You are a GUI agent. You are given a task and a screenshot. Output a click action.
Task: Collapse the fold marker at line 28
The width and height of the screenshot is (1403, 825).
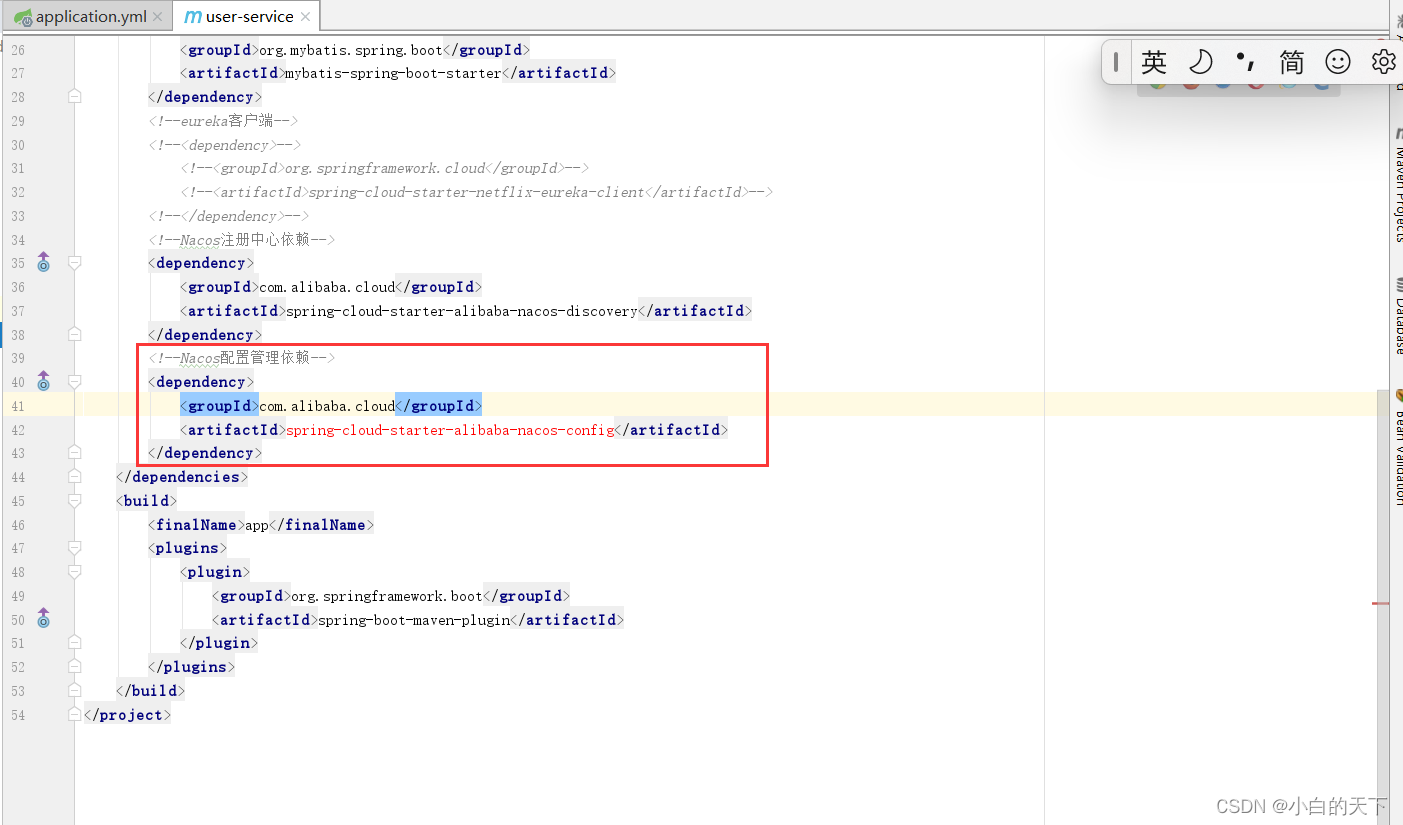(74, 96)
